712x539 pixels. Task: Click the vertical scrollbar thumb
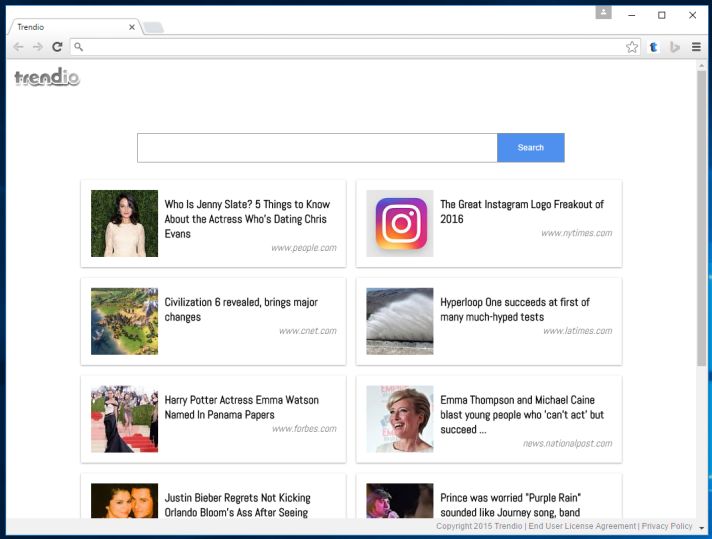click(702, 218)
